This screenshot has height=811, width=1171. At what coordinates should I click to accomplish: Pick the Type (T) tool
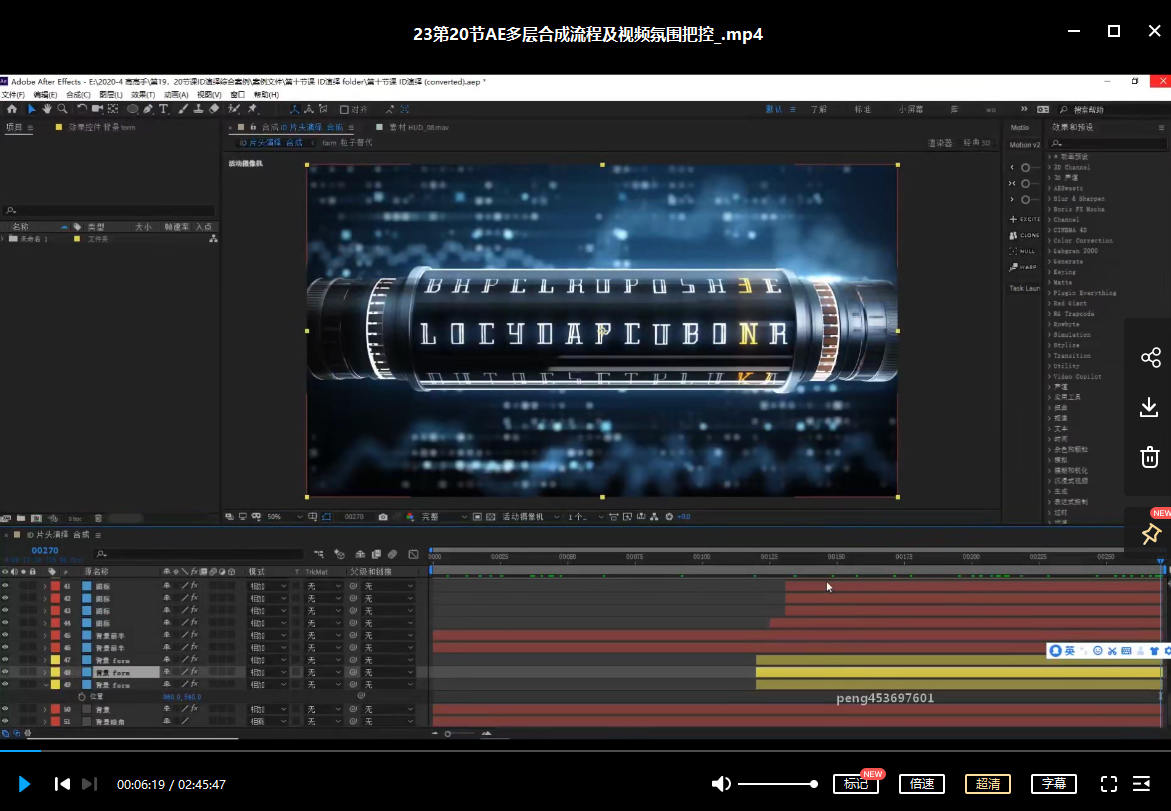coord(164,109)
